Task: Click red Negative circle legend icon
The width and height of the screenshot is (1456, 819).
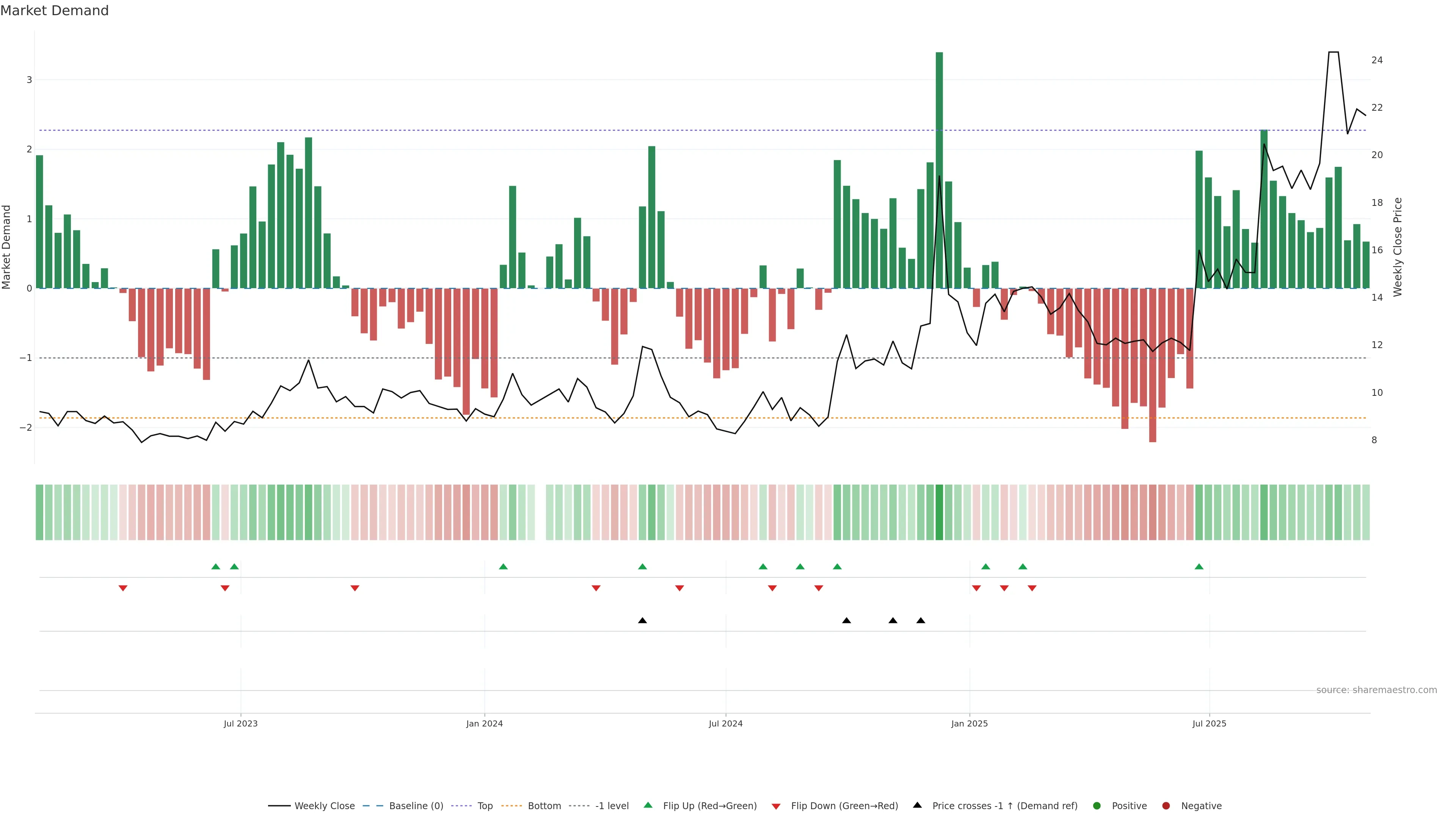Action: click(1166, 805)
